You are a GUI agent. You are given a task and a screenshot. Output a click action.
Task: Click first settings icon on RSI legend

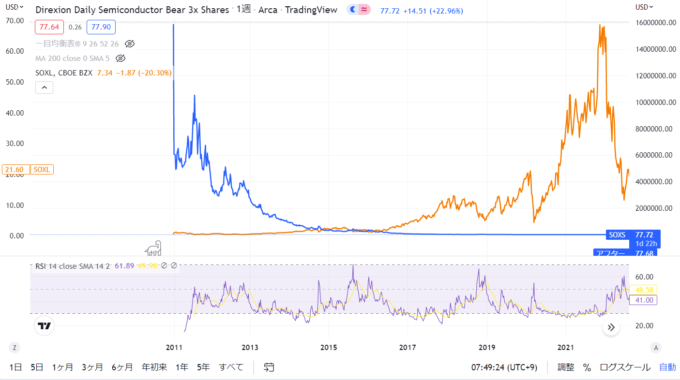pos(164,265)
